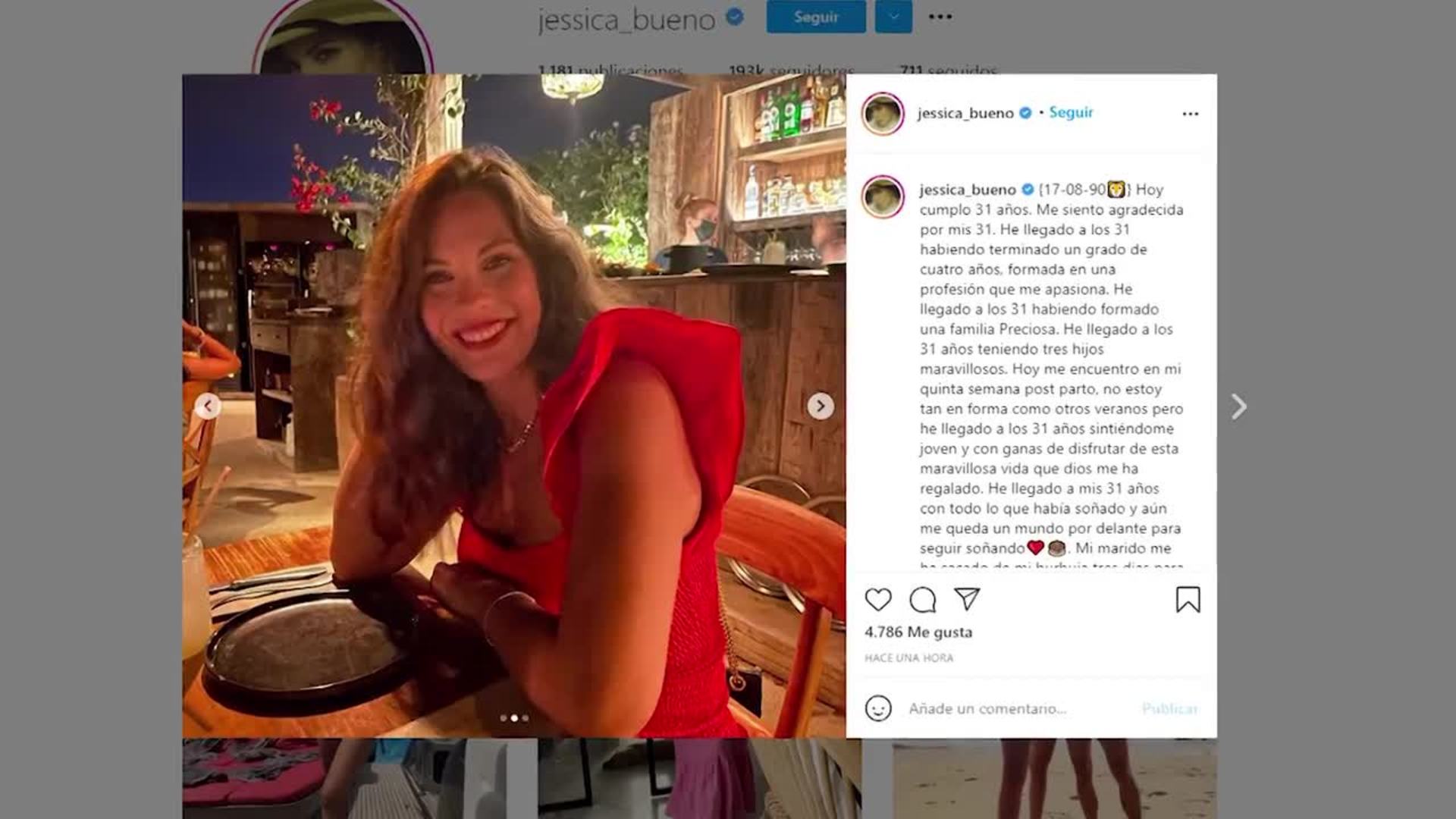Expand suggestions dropdown beside Seguir button
Image resolution: width=1456 pixels, height=819 pixels.
(893, 17)
